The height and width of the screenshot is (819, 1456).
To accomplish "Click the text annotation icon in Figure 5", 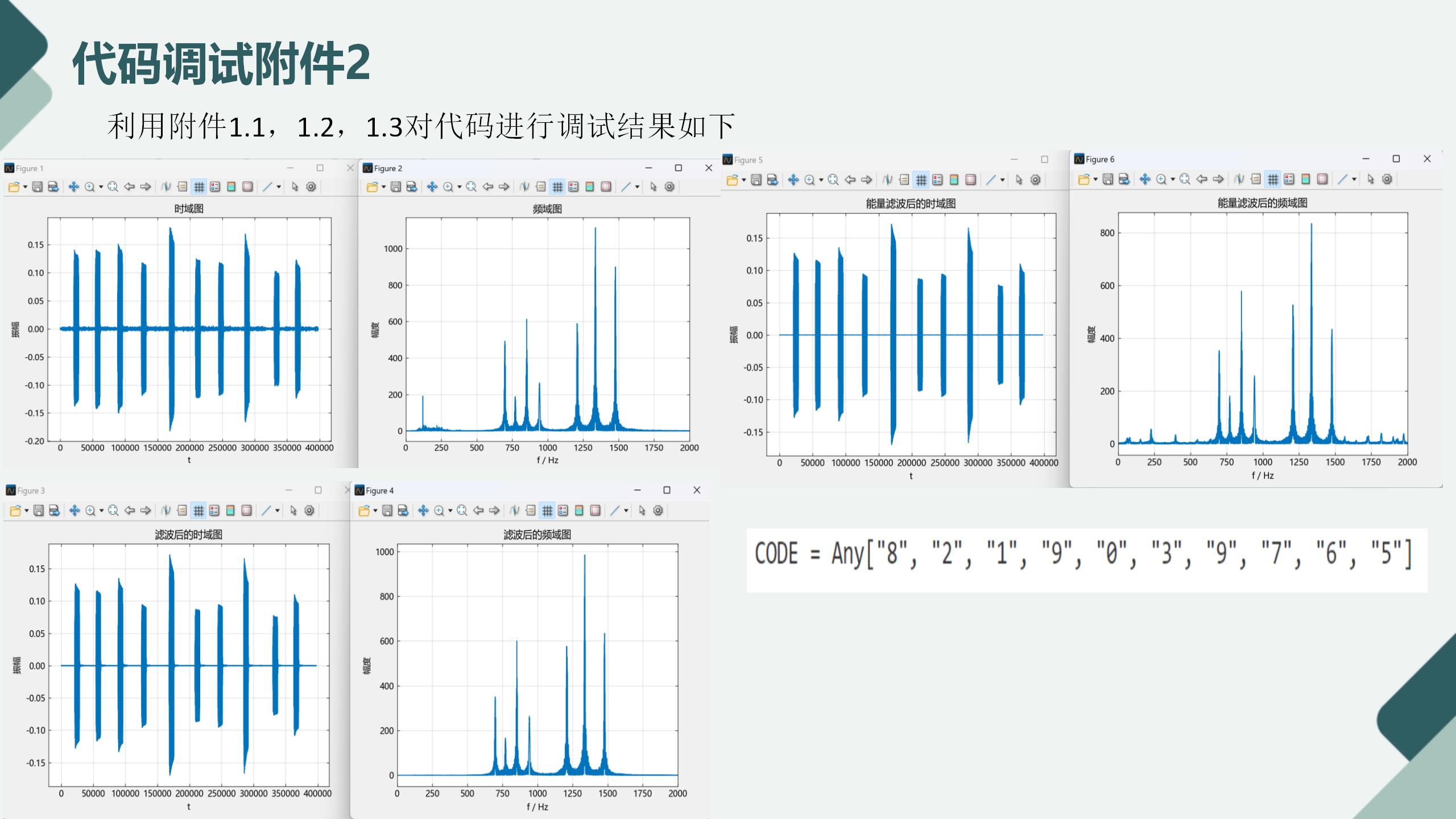I will pyautogui.click(x=904, y=180).
